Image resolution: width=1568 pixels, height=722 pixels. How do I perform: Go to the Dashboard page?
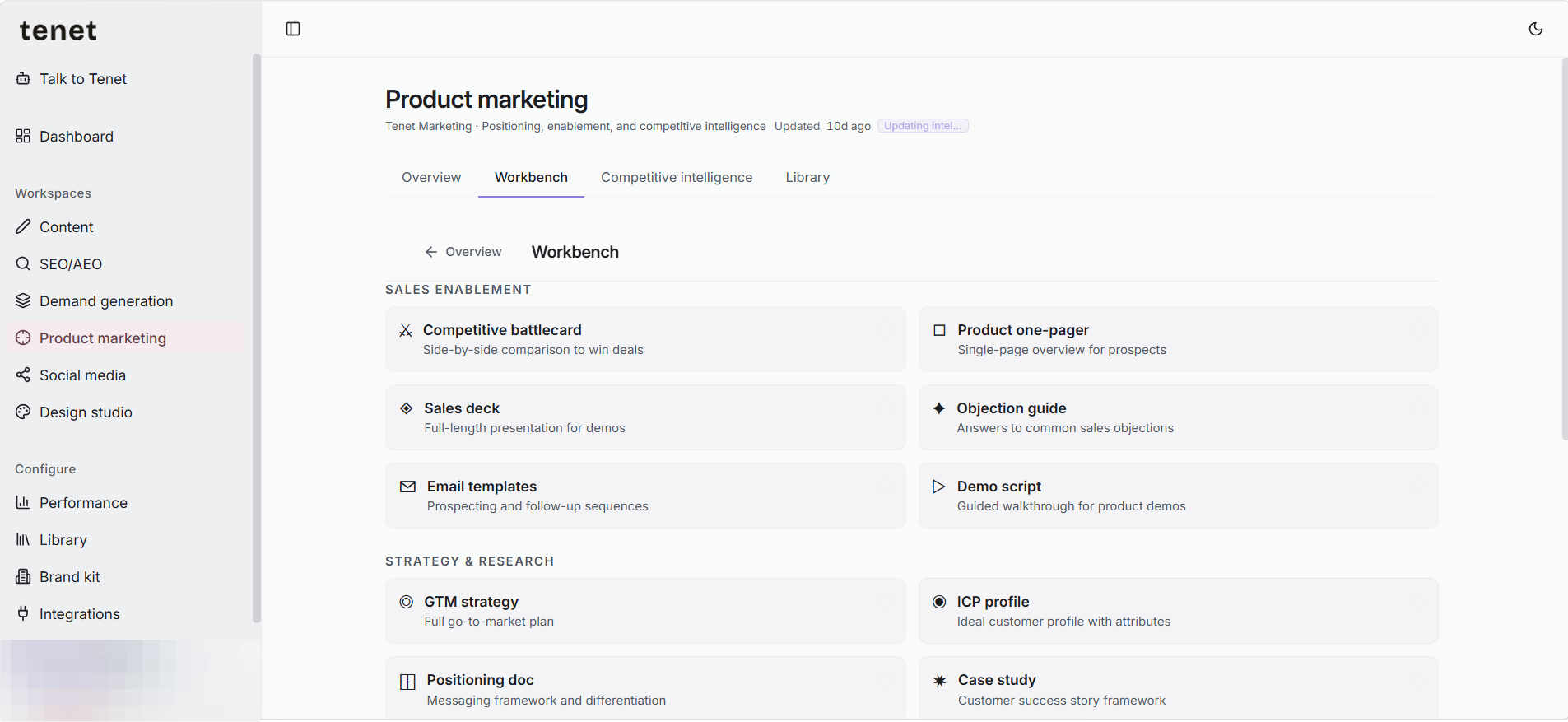point(123,137)
